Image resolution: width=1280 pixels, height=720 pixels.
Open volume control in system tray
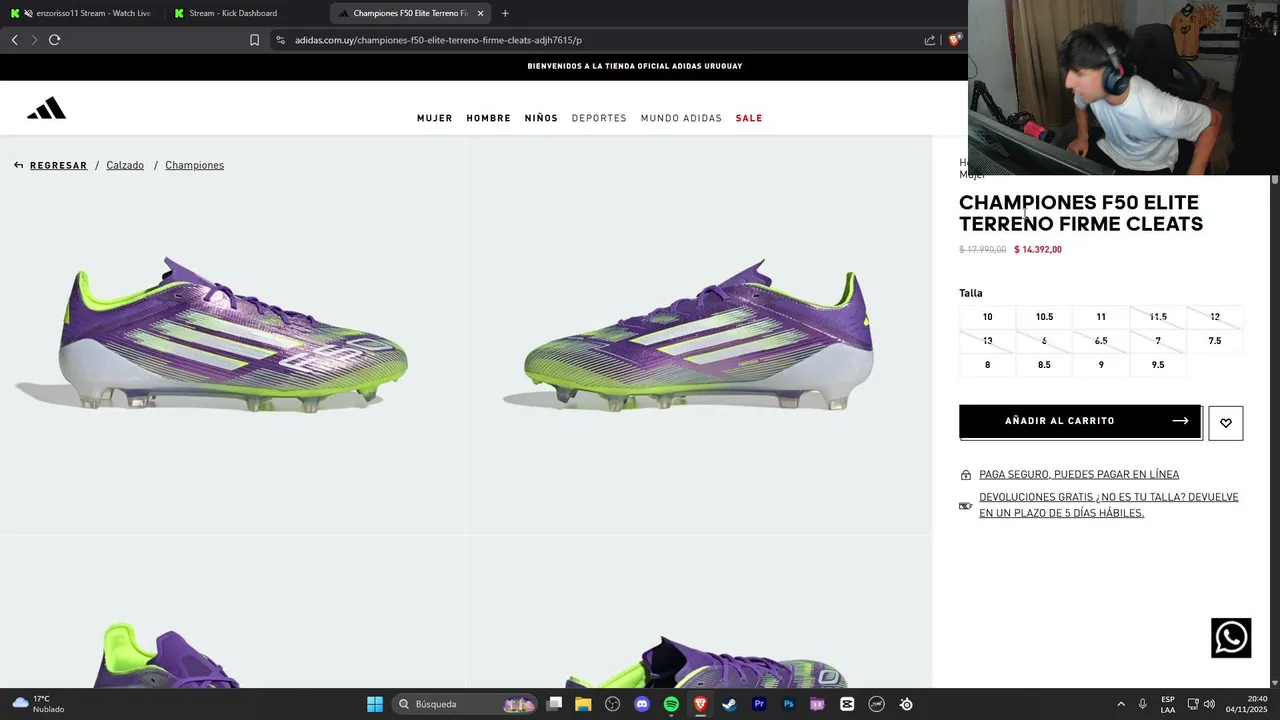[x=1209, y=704]
